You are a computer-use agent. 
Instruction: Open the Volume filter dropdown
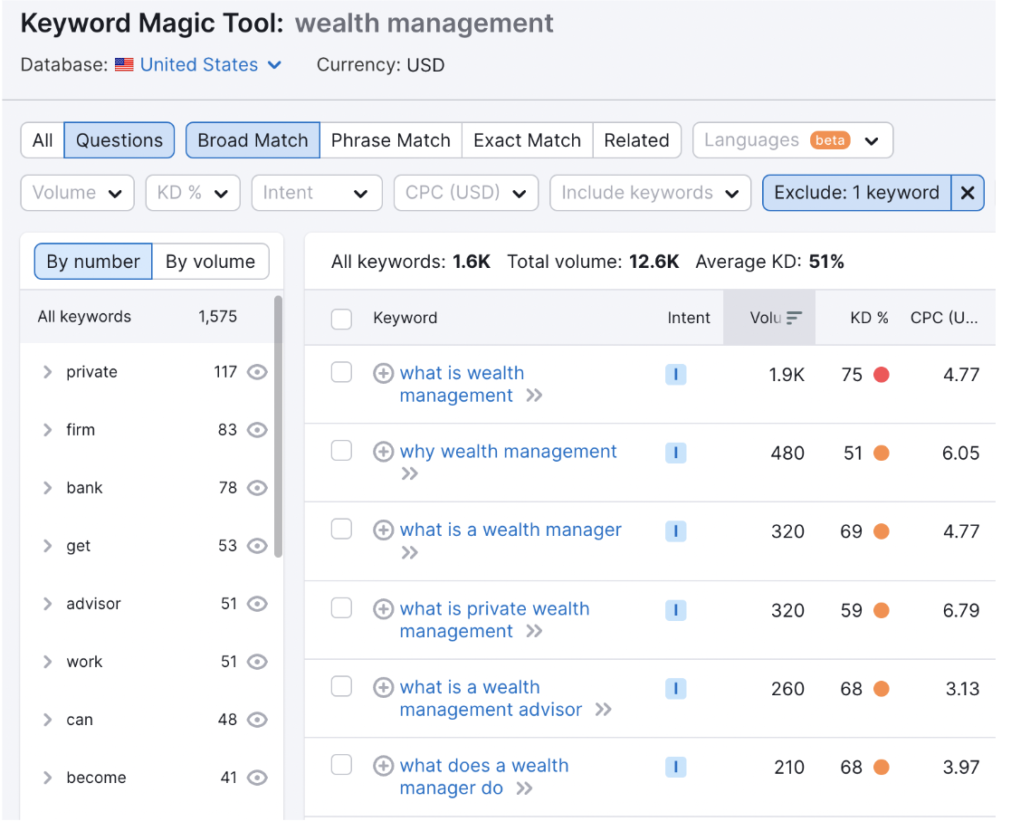pyautogui.click(x=77, y=192)
